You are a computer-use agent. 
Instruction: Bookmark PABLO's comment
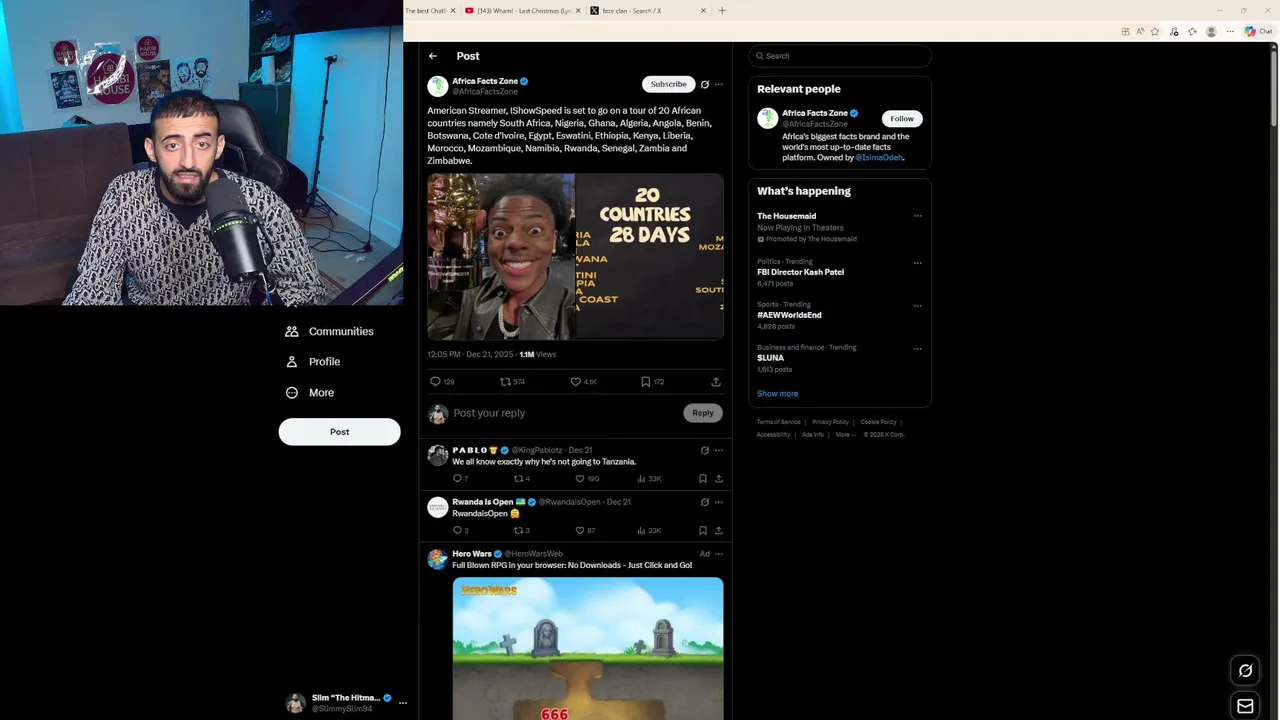(x=703, y=479)
